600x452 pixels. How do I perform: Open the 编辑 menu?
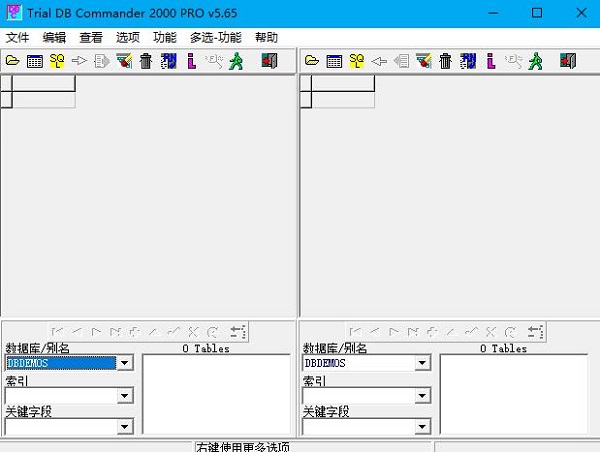pos(54,38)
